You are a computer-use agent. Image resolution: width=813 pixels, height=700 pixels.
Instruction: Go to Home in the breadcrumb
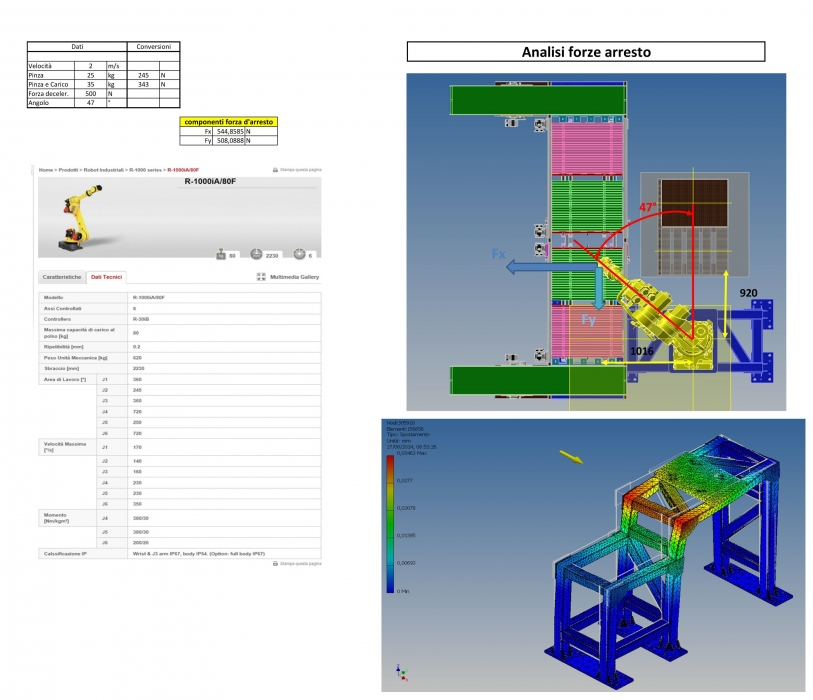click(45, 170)
